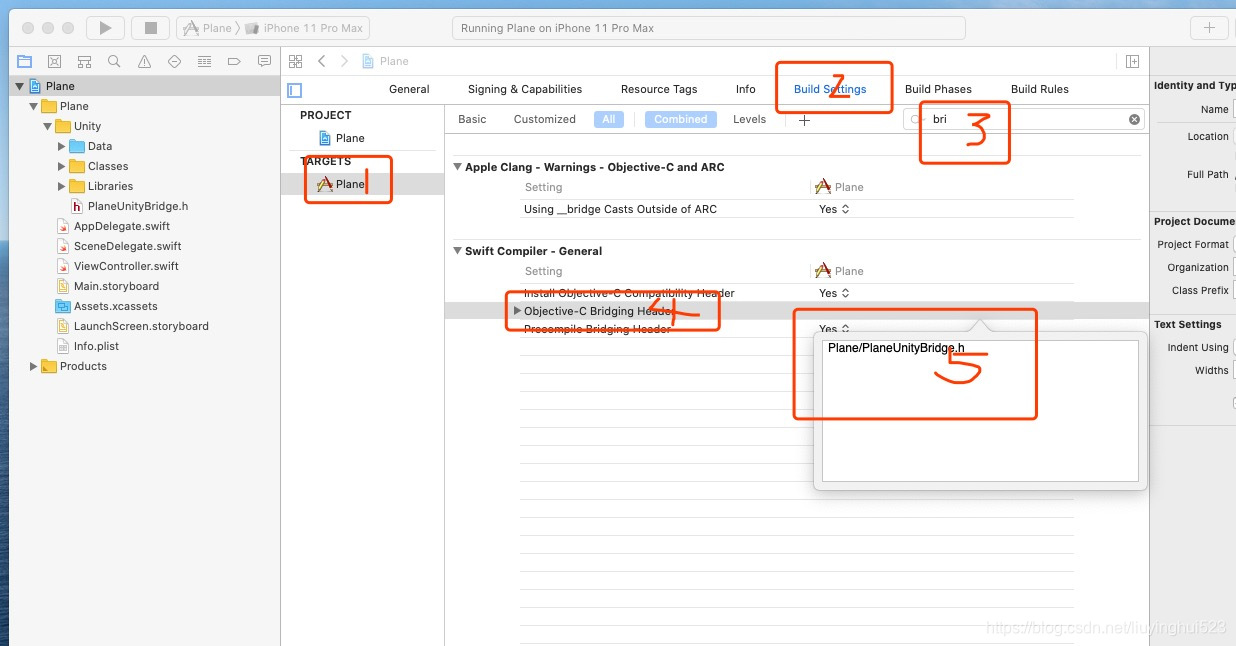
Task: Click the Run (play) button
Action: point(105,28)
